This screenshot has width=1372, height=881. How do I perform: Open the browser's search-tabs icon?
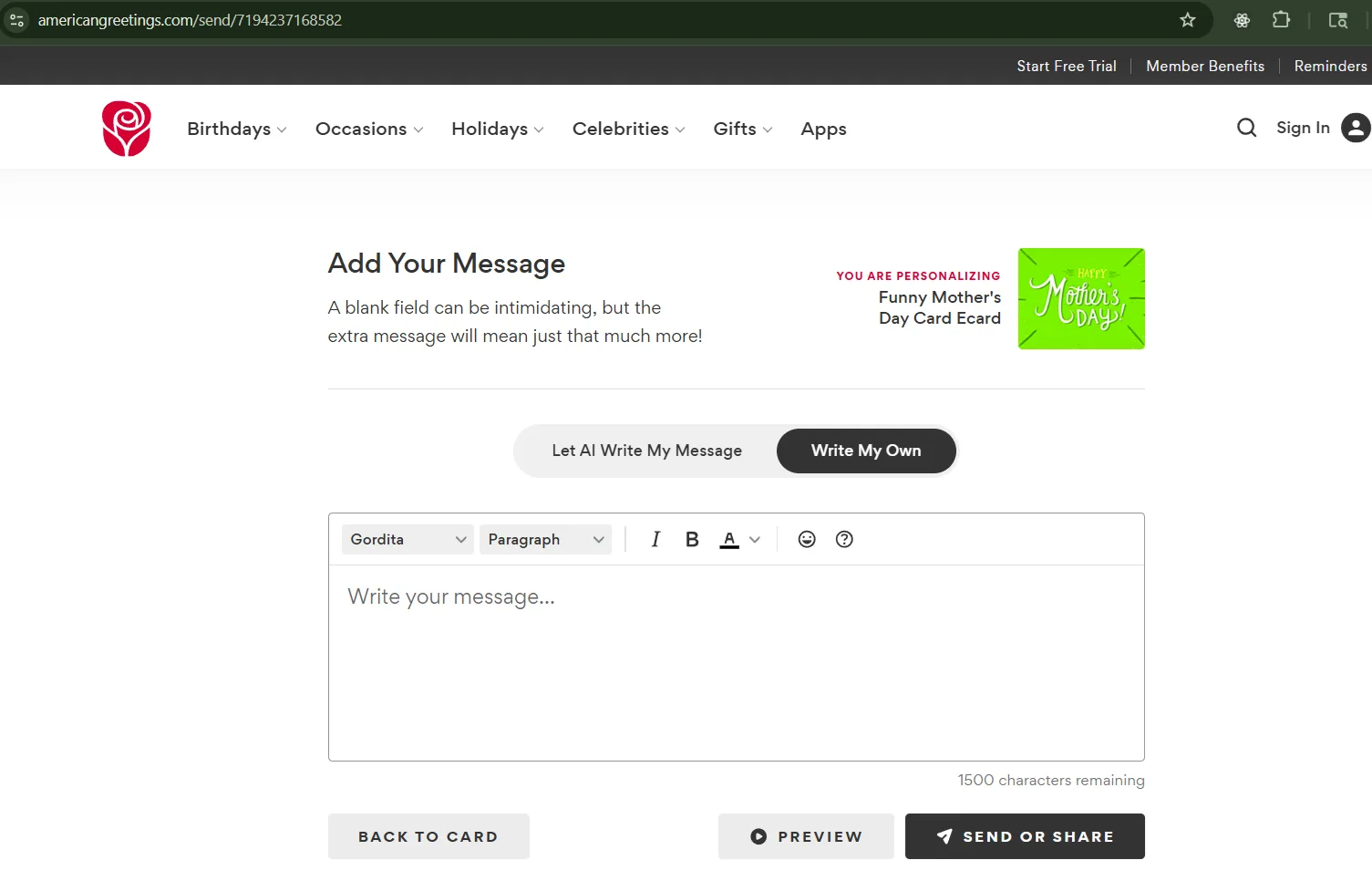pyautogui.click(x=1338, y=20)
